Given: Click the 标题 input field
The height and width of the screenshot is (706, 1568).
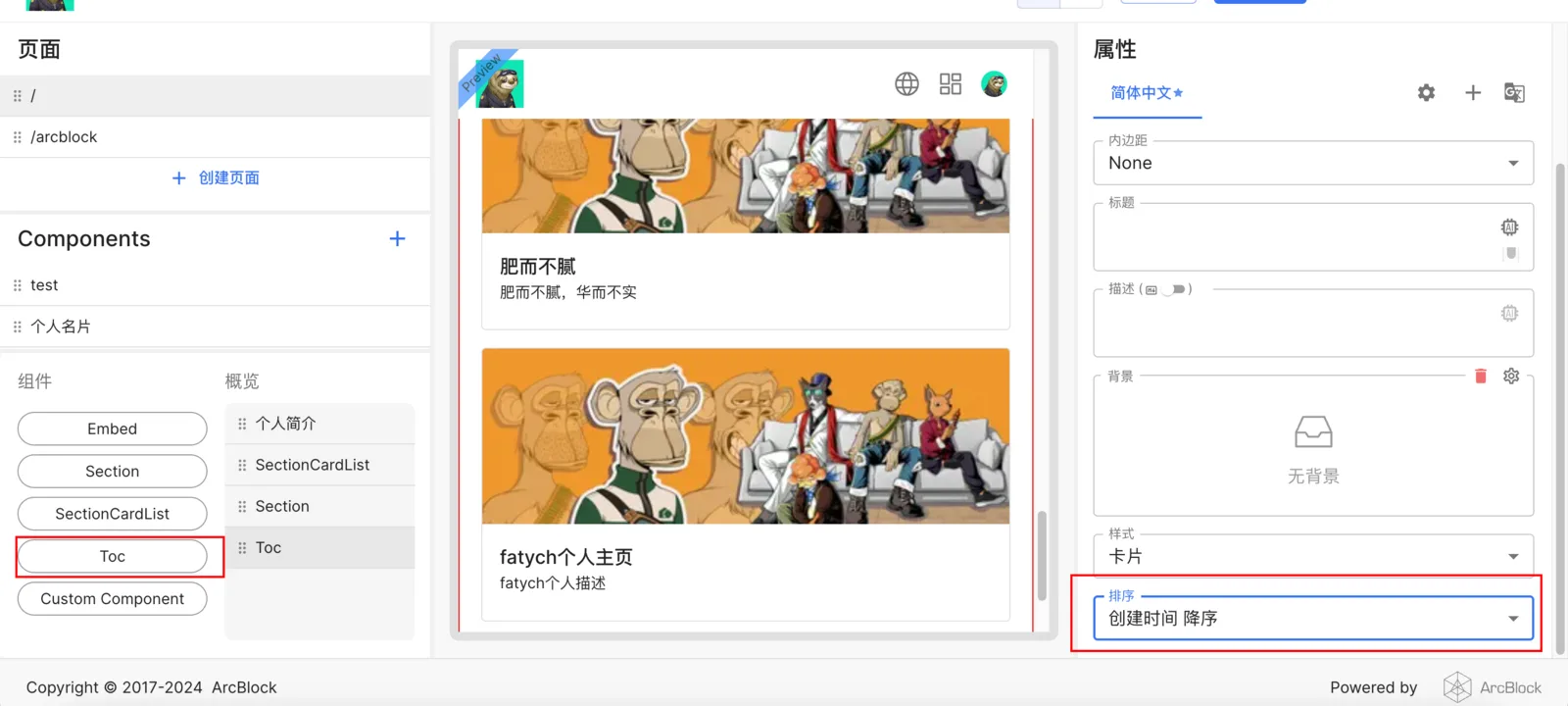Looking at the screenshot, I should coord(1313,237).
